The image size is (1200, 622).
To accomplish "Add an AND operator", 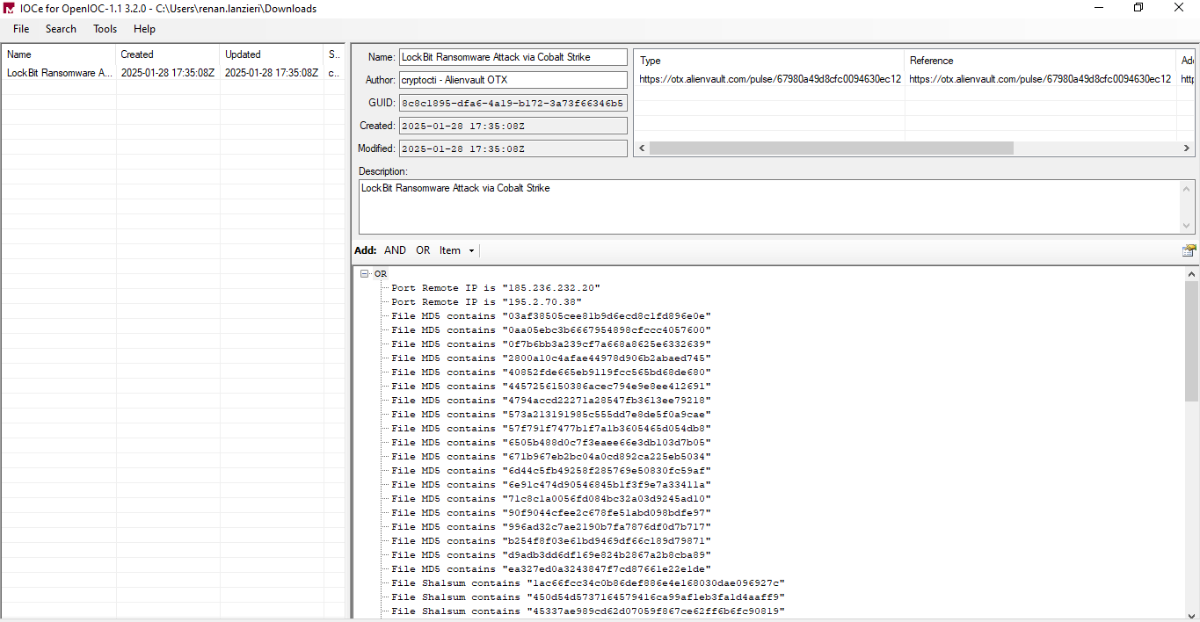I will (395, 250).
